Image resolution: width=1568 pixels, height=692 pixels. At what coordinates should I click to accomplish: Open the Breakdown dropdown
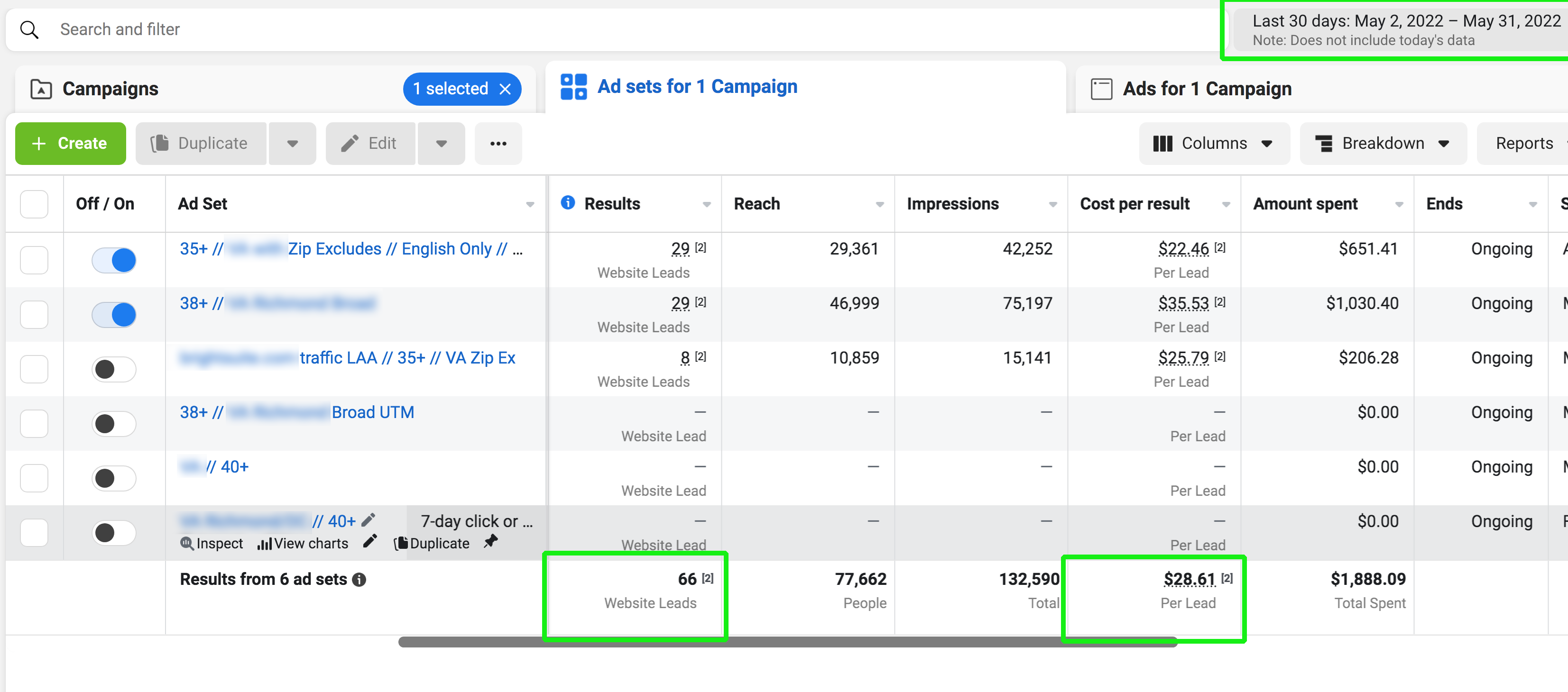tap(1383, 144)
